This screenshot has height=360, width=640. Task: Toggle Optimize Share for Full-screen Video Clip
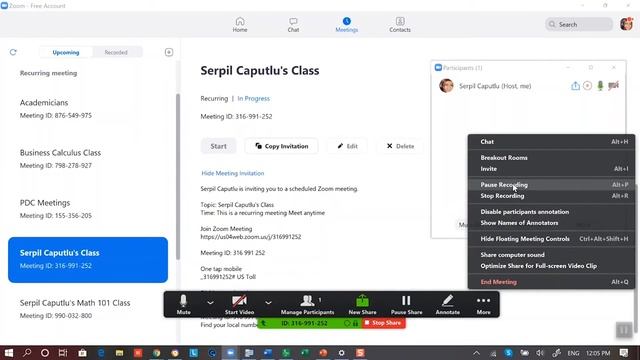551,265
